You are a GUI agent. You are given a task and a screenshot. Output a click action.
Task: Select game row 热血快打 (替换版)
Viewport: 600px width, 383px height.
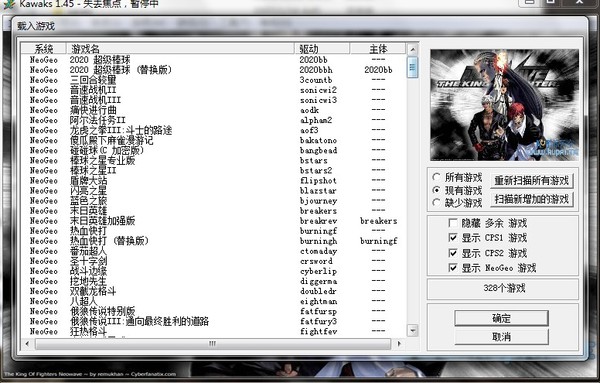213,241
